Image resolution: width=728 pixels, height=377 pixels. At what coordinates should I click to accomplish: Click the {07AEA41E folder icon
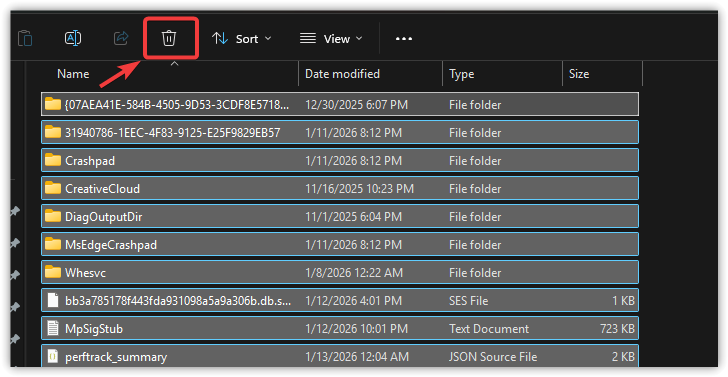pyautogui.click(x=53, y=104)
